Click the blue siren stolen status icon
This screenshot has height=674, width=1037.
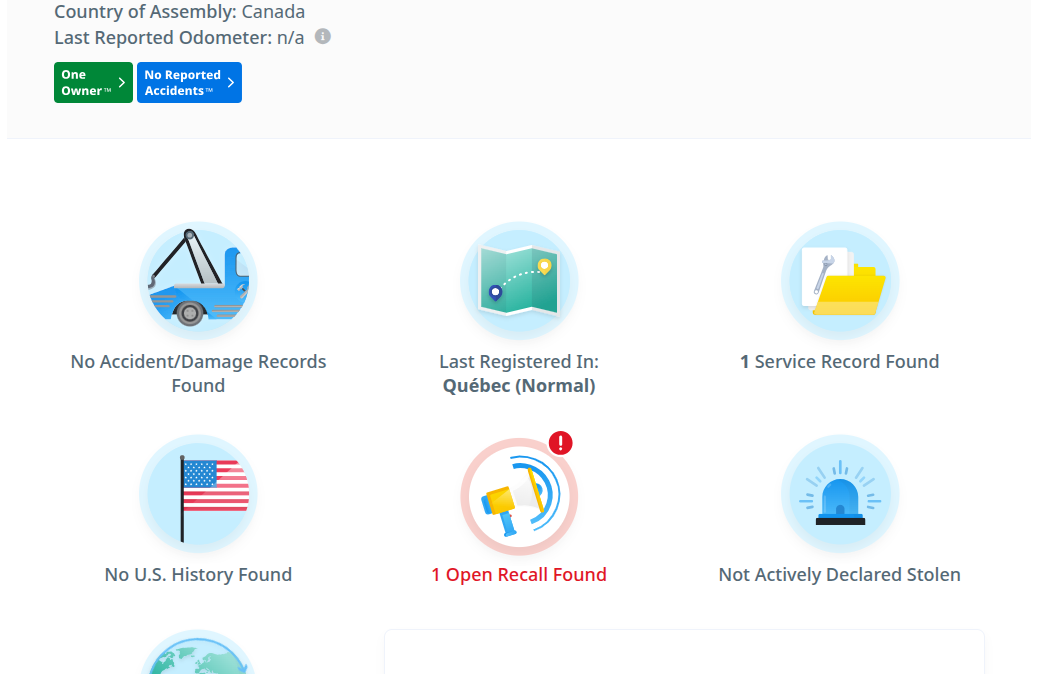tap(840, 494)
